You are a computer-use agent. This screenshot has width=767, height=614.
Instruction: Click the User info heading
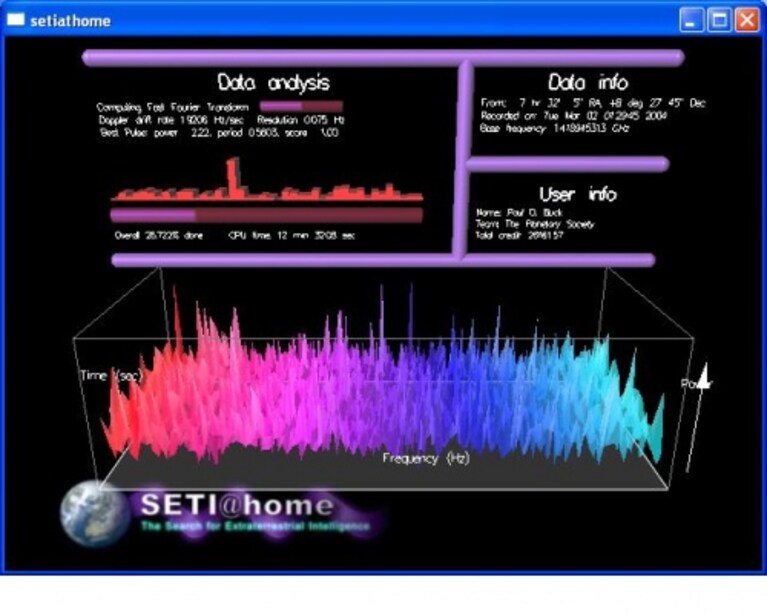(578, 194)
